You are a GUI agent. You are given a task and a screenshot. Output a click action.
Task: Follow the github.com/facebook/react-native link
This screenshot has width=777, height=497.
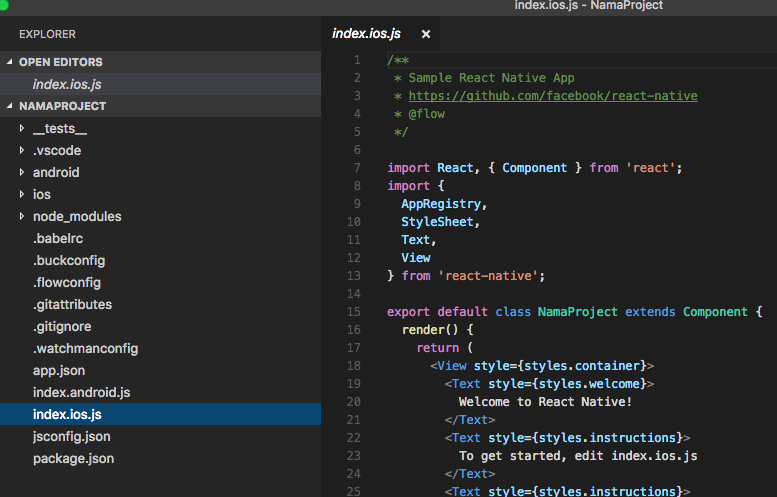(x=553, y=96)
